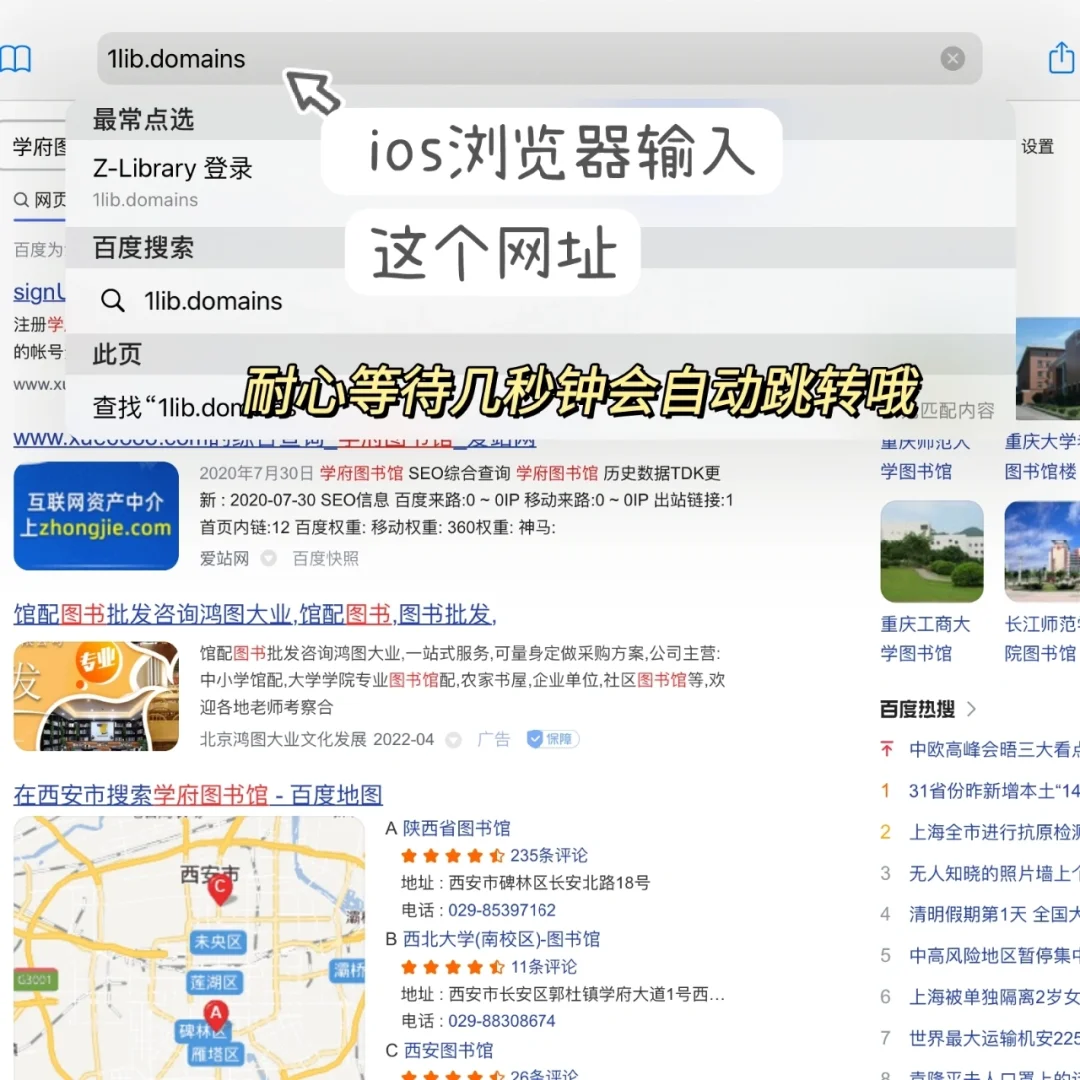
Task: Open hot search 上海被单独隔离2岁女
Action: (994, 997)
